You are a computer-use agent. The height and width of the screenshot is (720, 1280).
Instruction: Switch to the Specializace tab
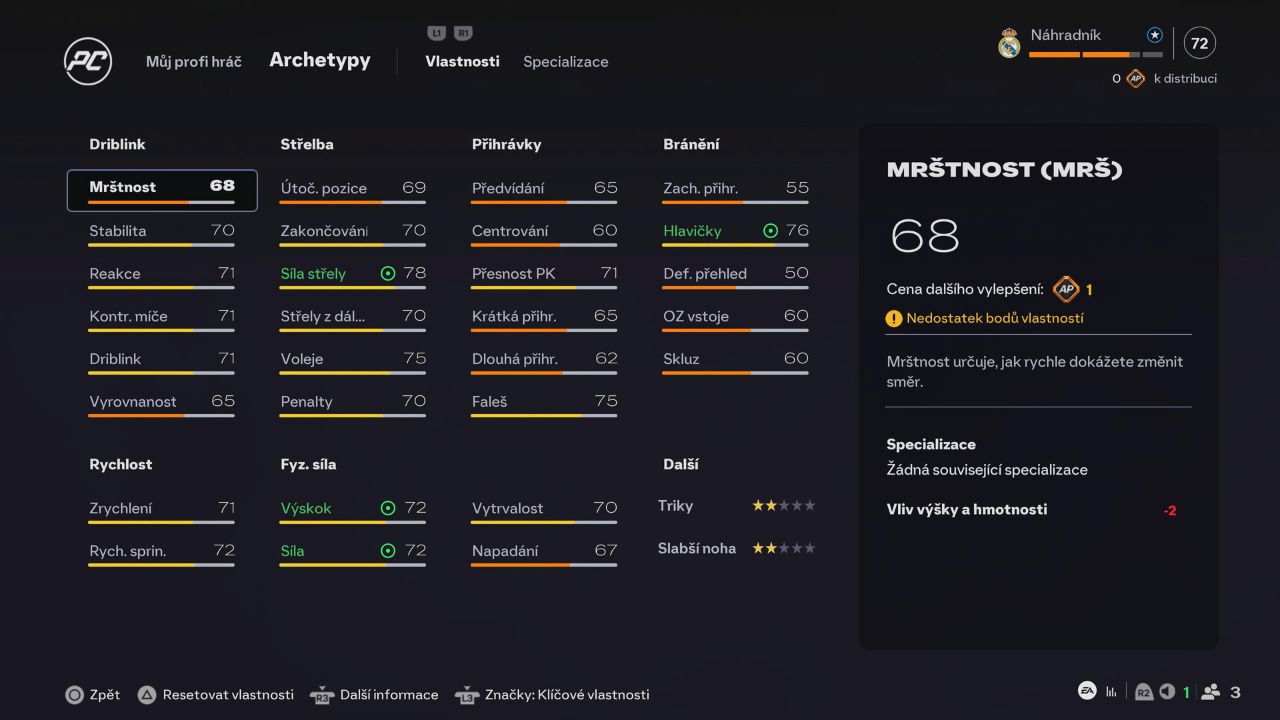pyautogui.click(x=565, y=62)
